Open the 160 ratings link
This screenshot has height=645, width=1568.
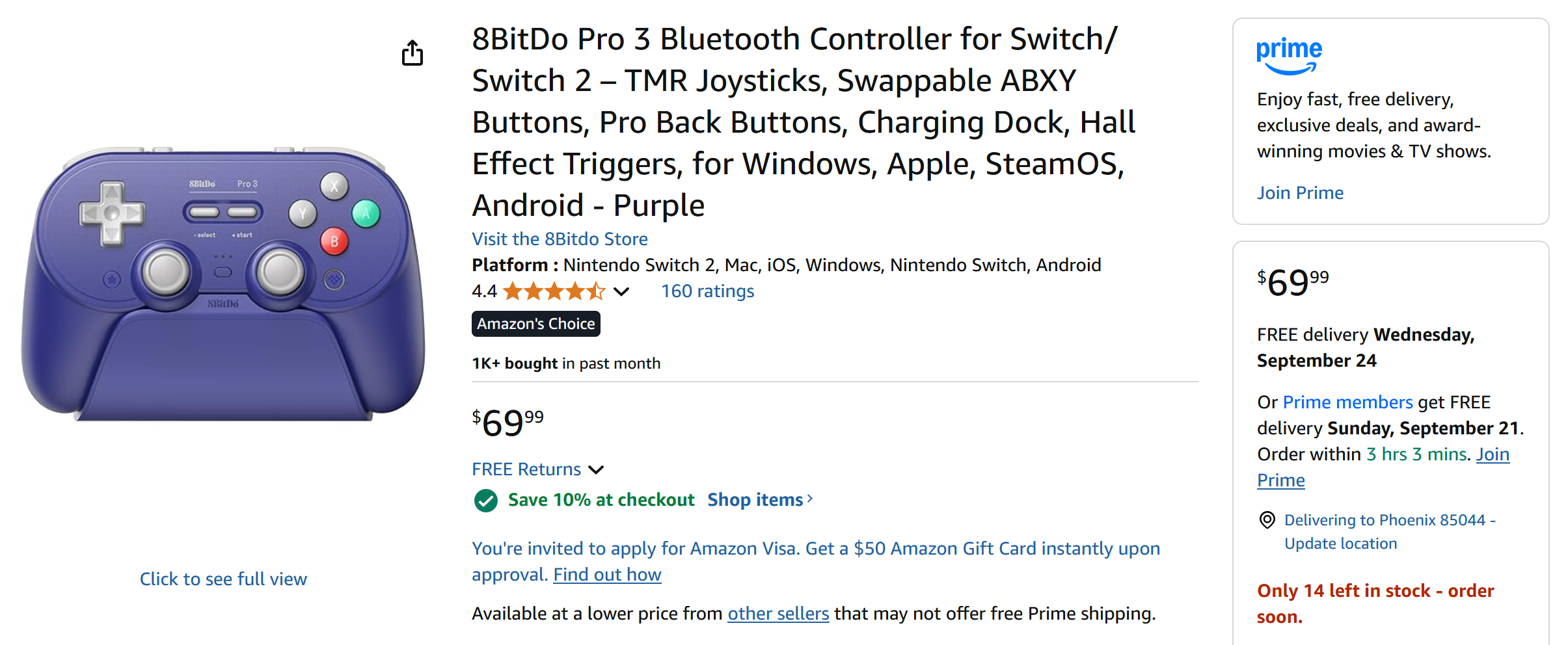coord(707,291)
